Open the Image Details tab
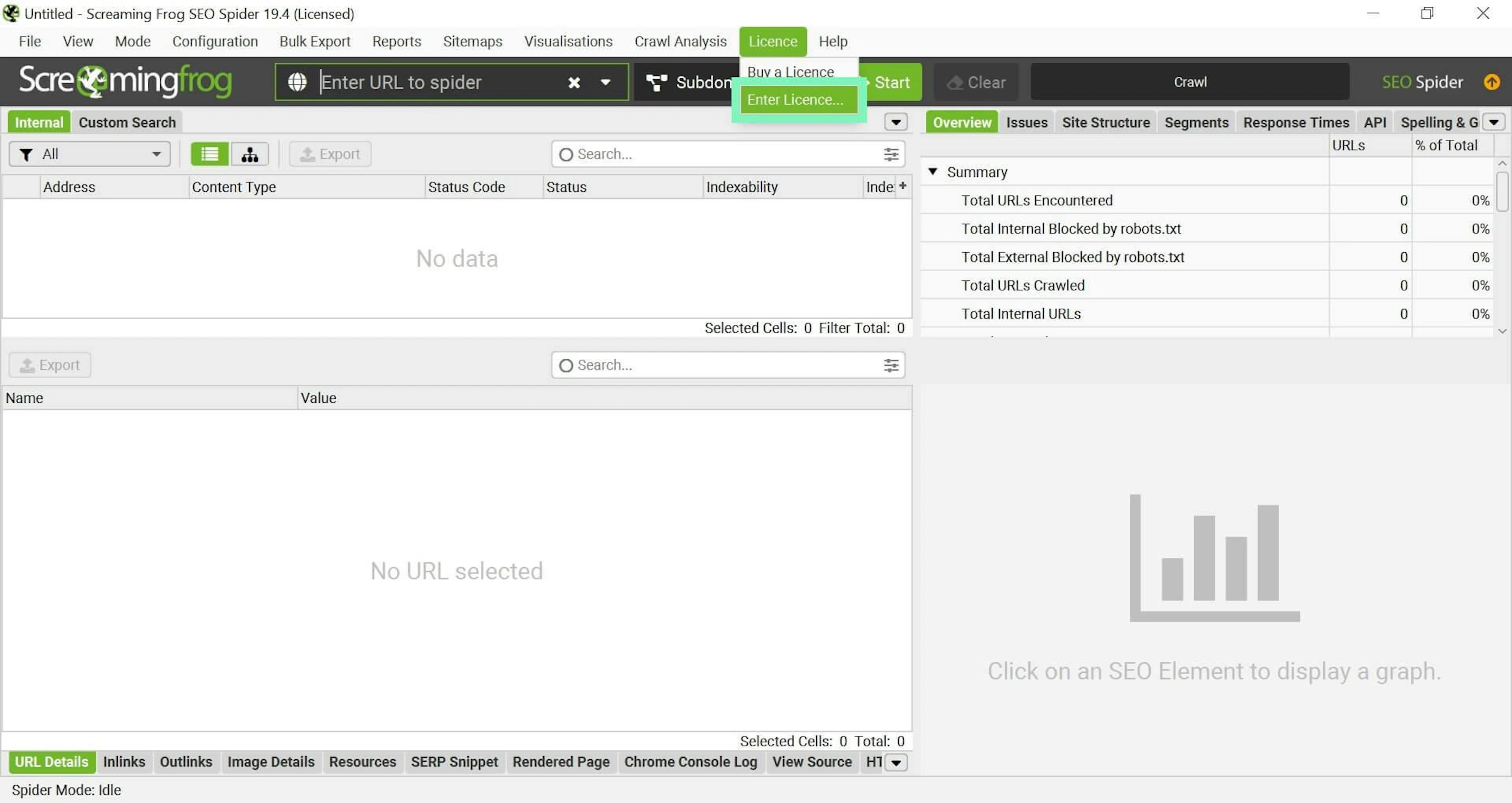The image size is (1512, 803). [271, 762]
